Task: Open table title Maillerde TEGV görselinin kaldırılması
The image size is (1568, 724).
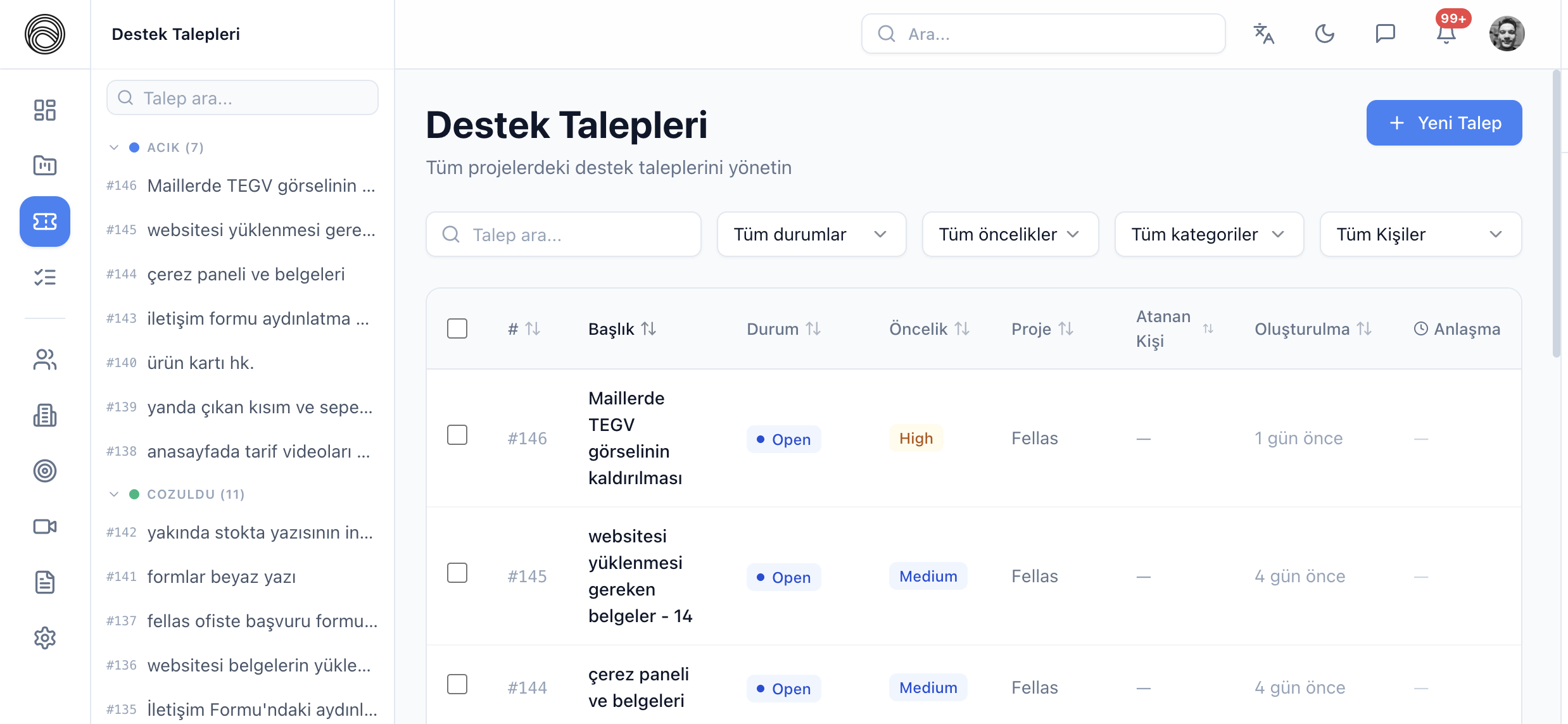Action: tap(635, 438)
